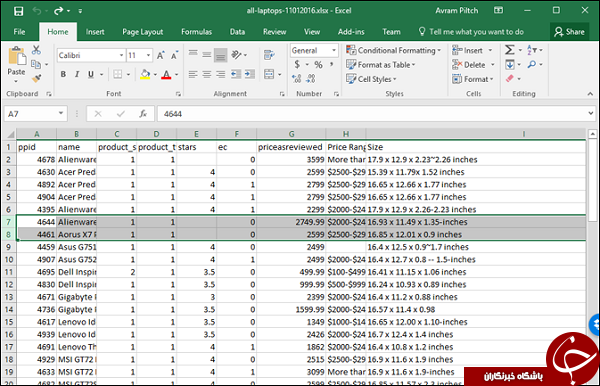The width and height of the screenshot is (600, 386).
Task: Apply the red font color
Action: [166, 74]
